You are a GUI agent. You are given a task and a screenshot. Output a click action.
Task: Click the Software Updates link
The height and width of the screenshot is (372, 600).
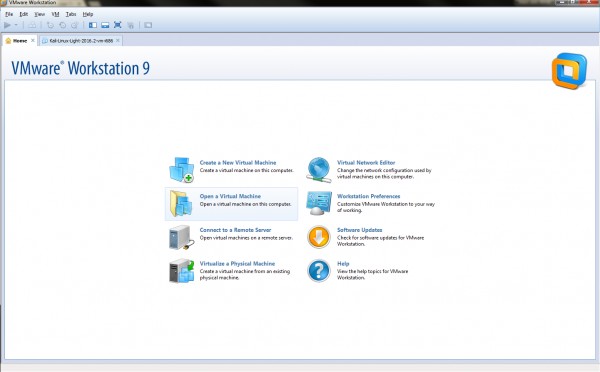pos(359,230)
